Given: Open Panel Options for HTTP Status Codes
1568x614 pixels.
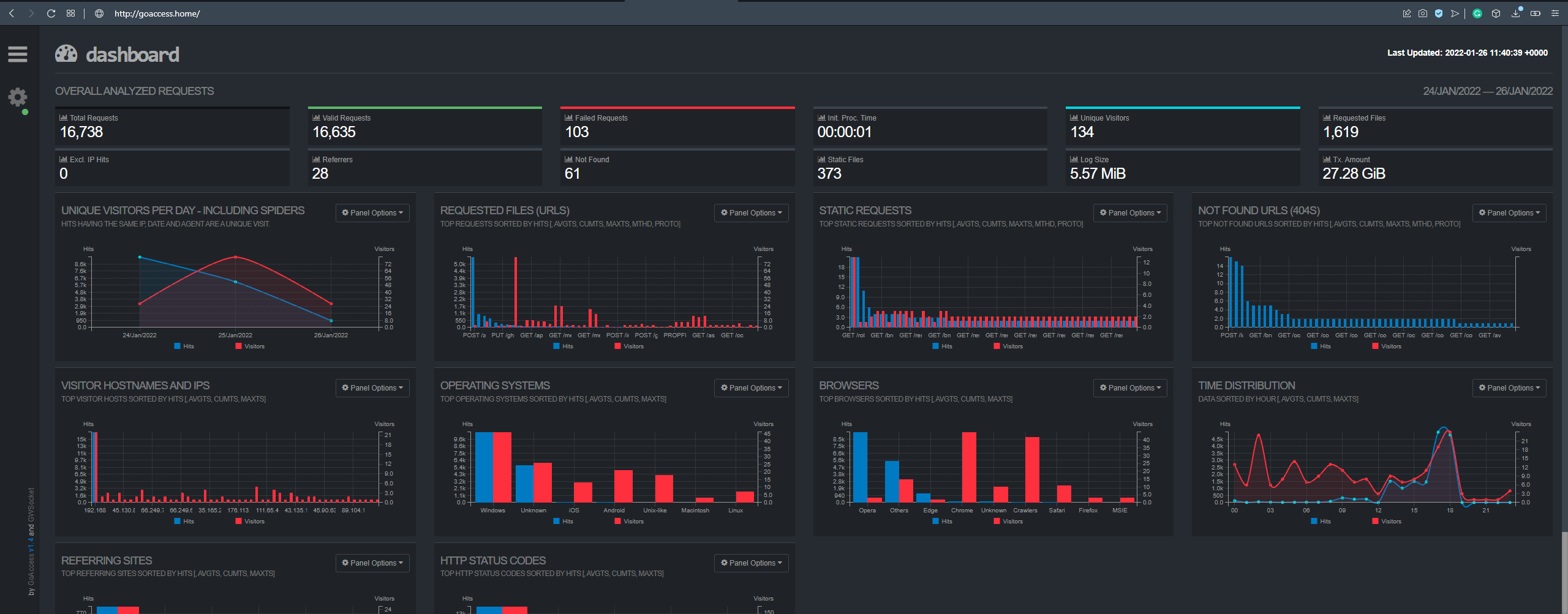Looking at the screenshot, I should click(x=751, y=563).
